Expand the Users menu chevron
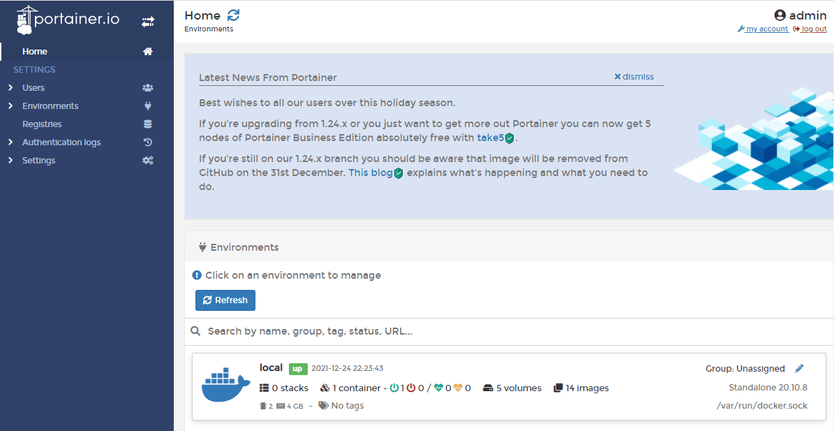 [x=11, y=88]
